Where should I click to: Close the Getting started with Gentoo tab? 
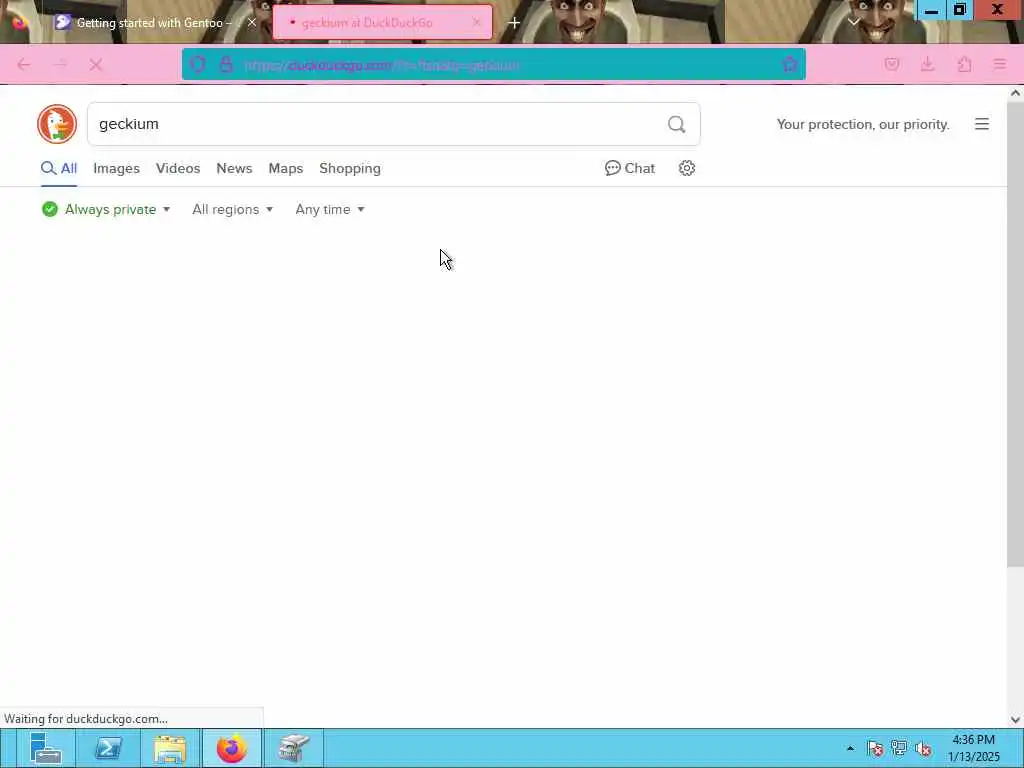[251, 22]
